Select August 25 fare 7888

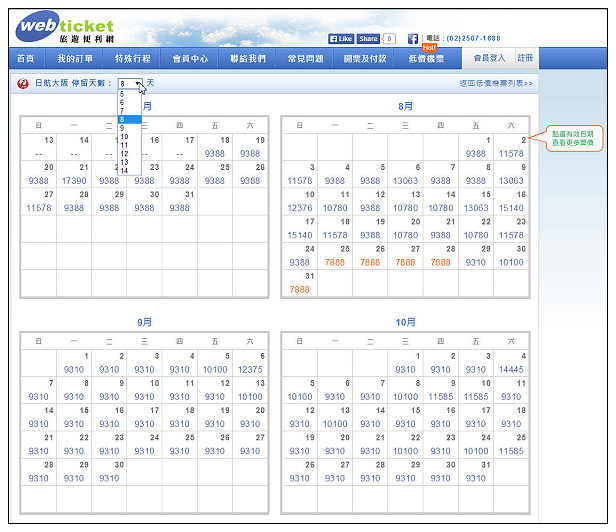click(x=335, y=262)
